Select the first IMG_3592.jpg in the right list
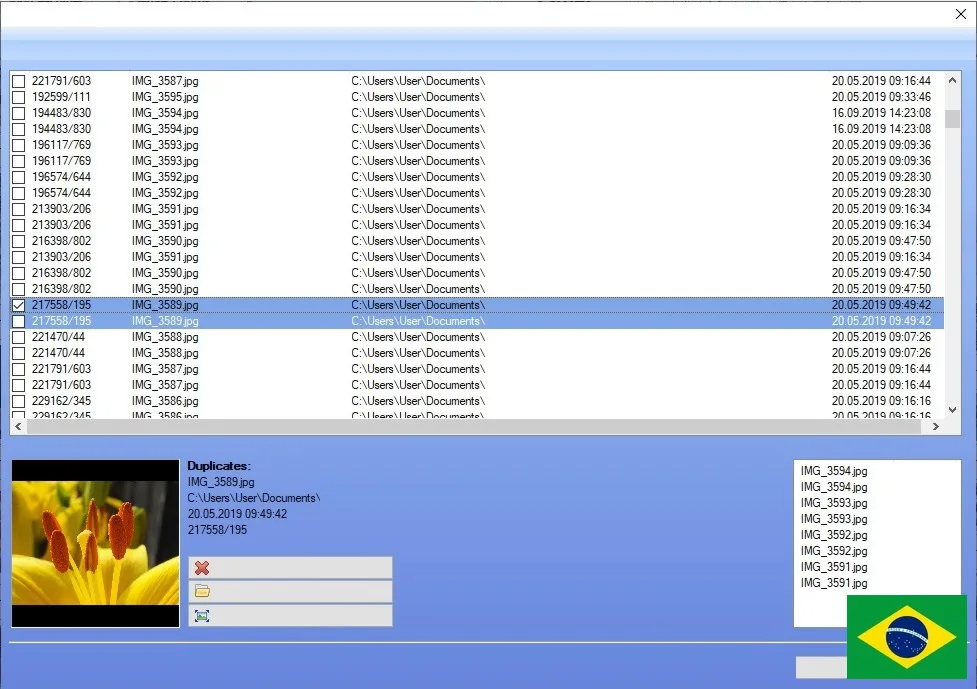 coord(834,535)
